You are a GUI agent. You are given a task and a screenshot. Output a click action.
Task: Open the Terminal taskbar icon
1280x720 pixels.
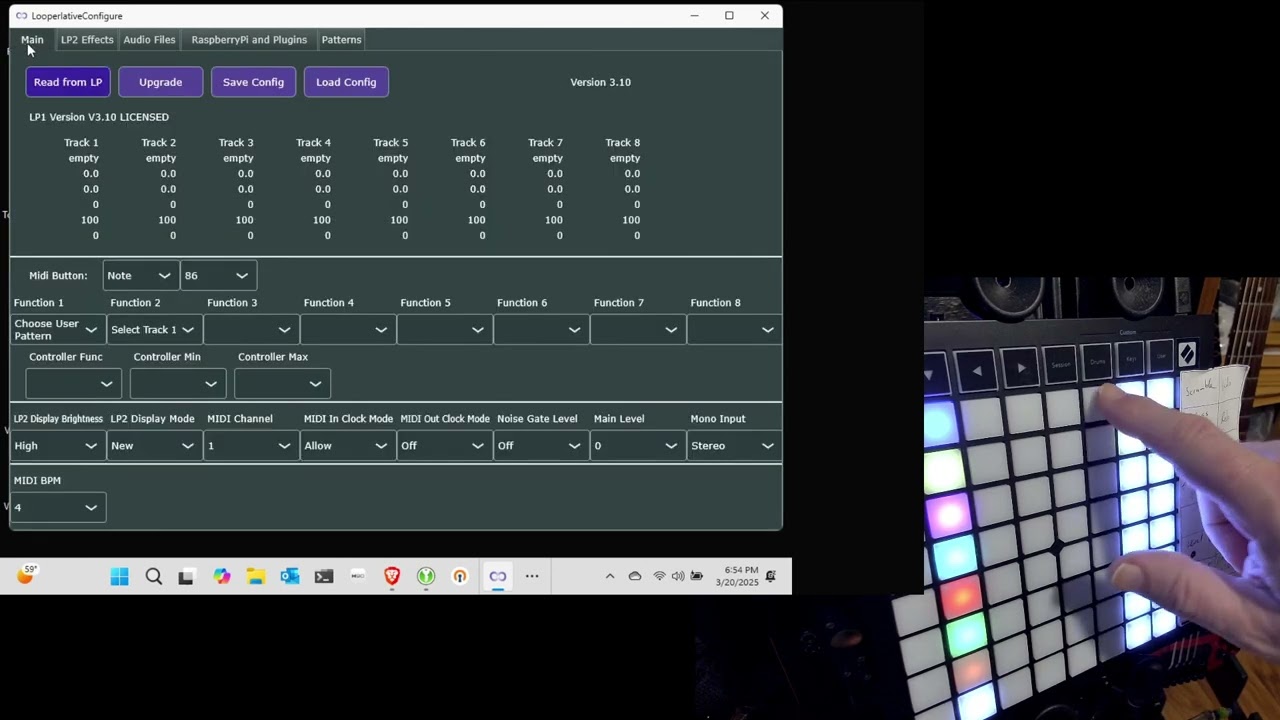(x=324, y=576)
